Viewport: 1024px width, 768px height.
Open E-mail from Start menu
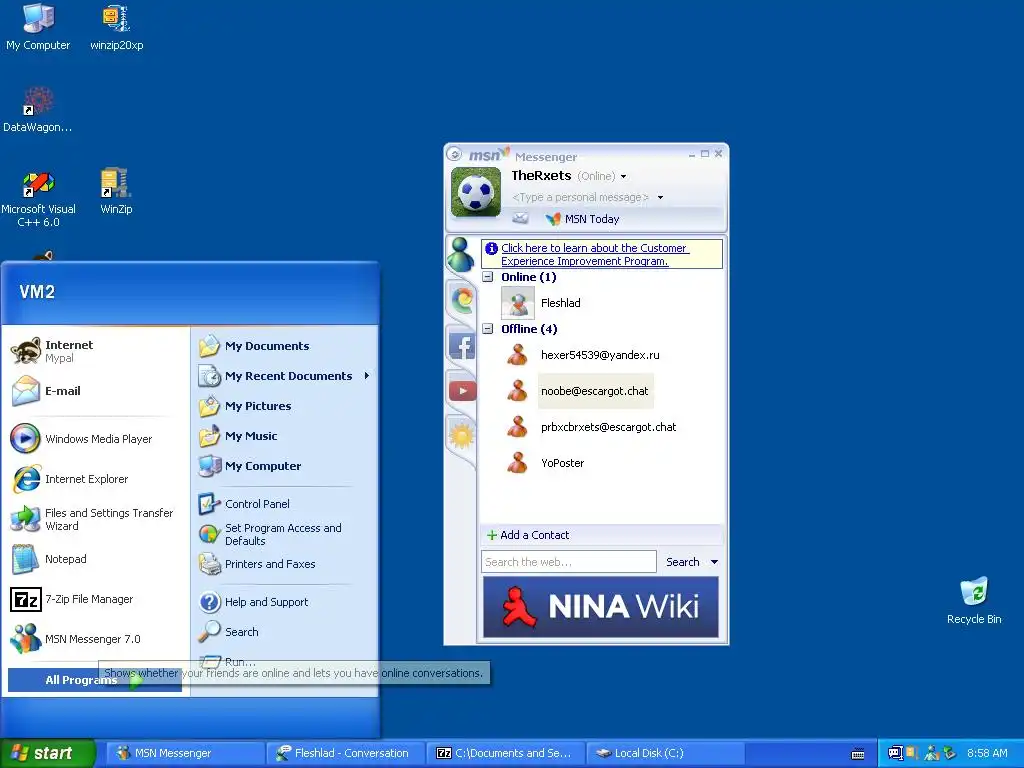[x=96, y=391]
